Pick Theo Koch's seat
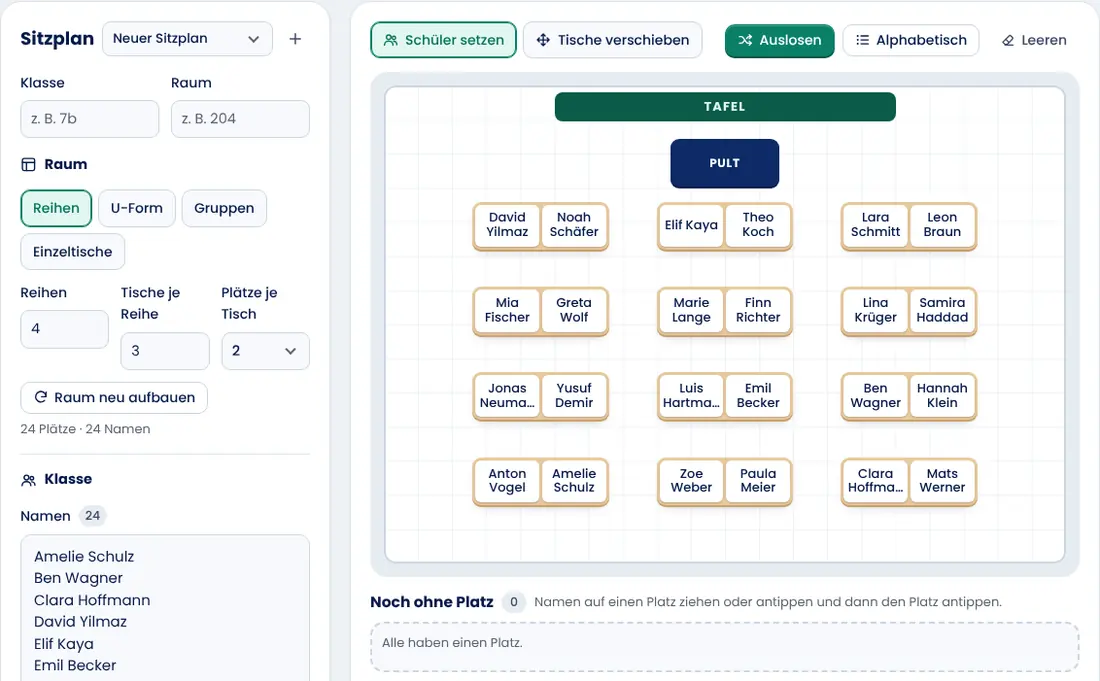 pos(758,225)
